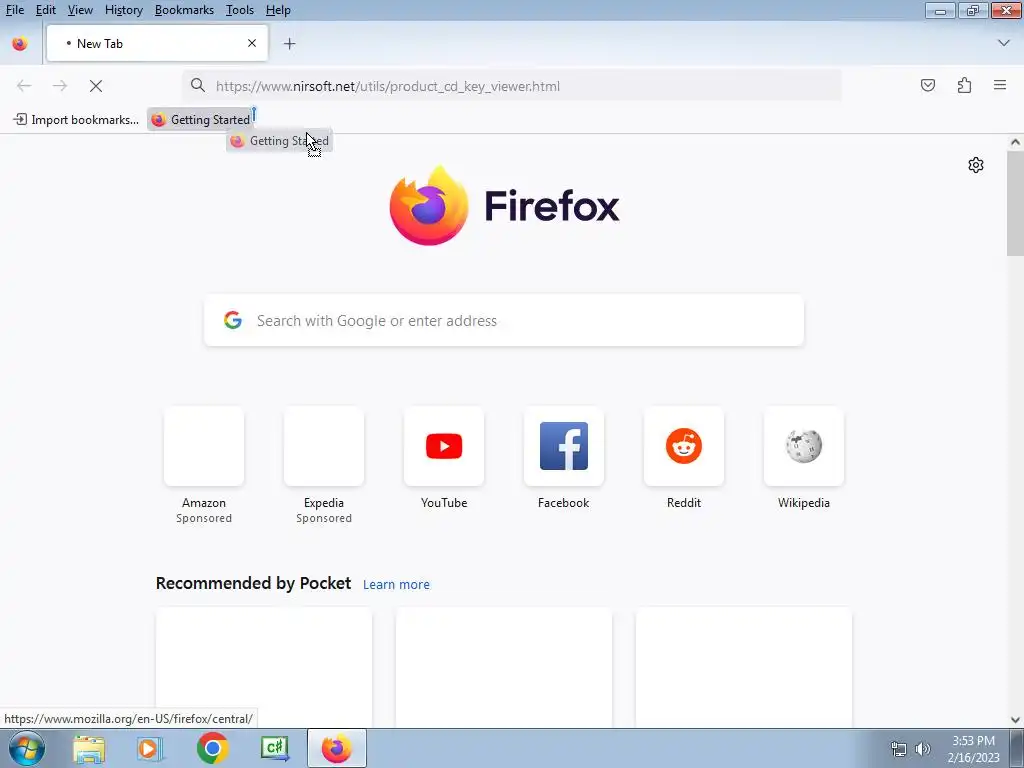Click the third Pocket story card

point(743,667)
